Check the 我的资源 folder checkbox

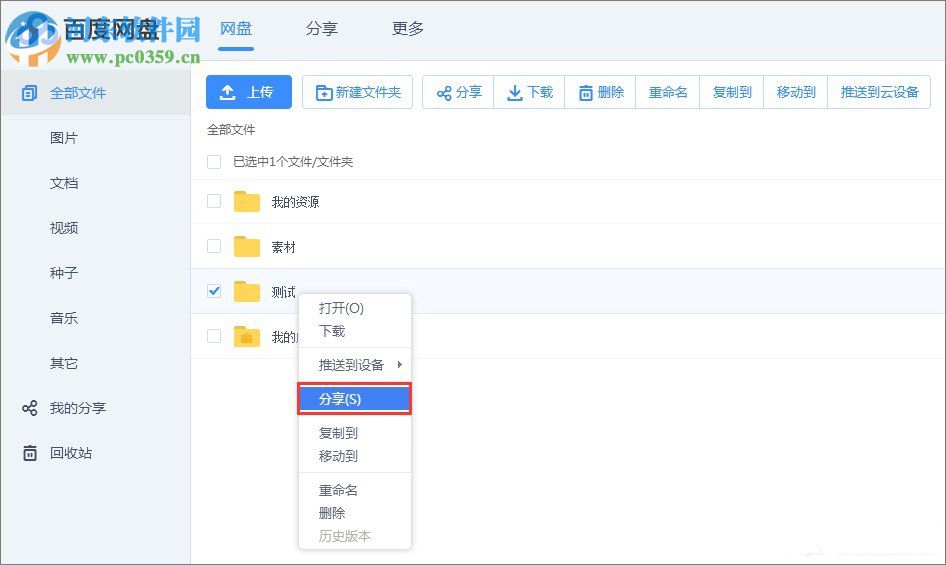tap(214, 201)
